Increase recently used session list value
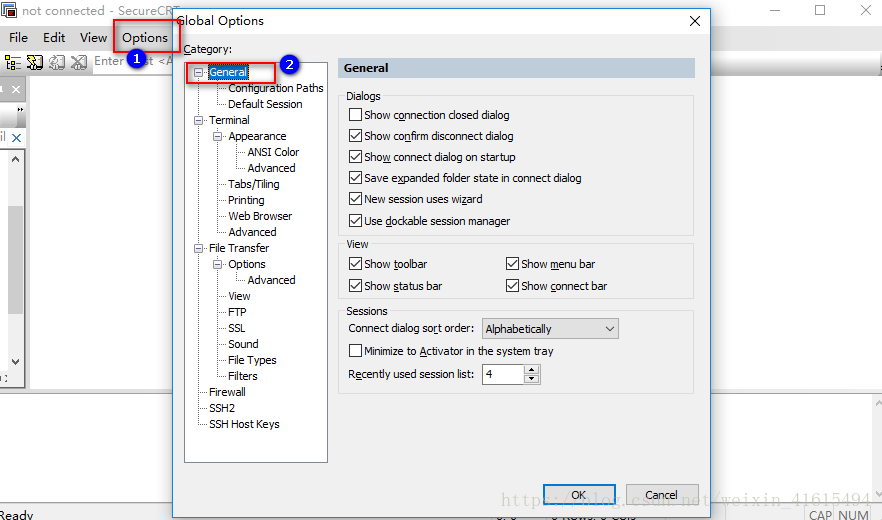The image size is (882, 520). [x=532, y=370]
